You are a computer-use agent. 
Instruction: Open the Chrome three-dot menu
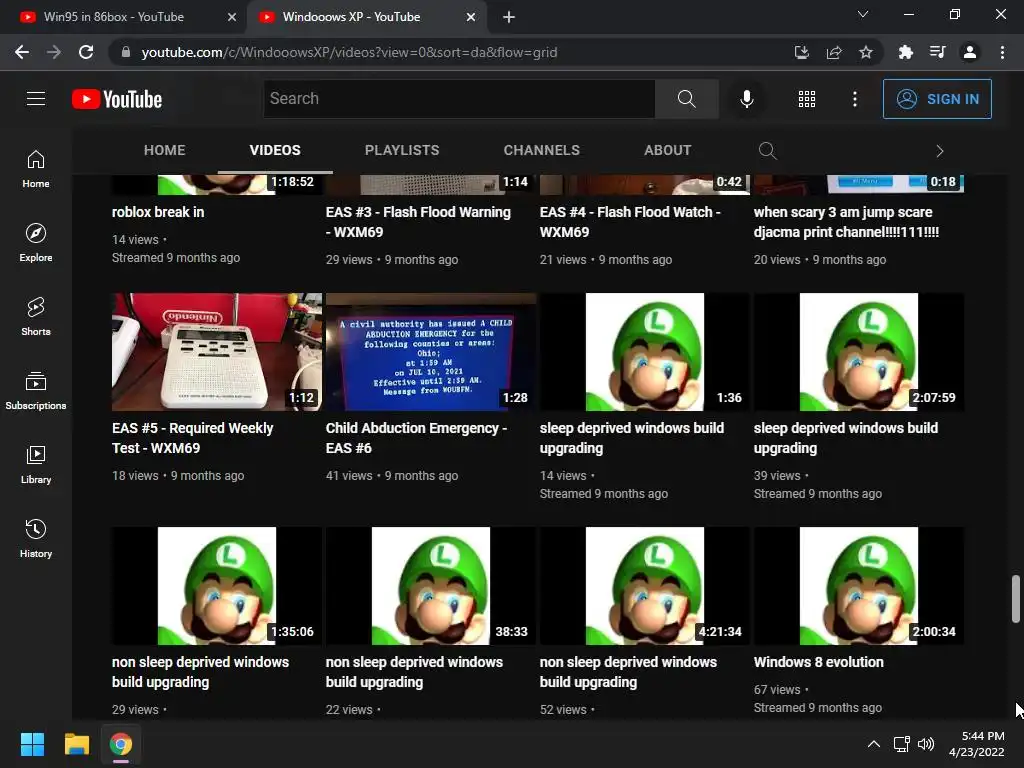point(1002,52)
